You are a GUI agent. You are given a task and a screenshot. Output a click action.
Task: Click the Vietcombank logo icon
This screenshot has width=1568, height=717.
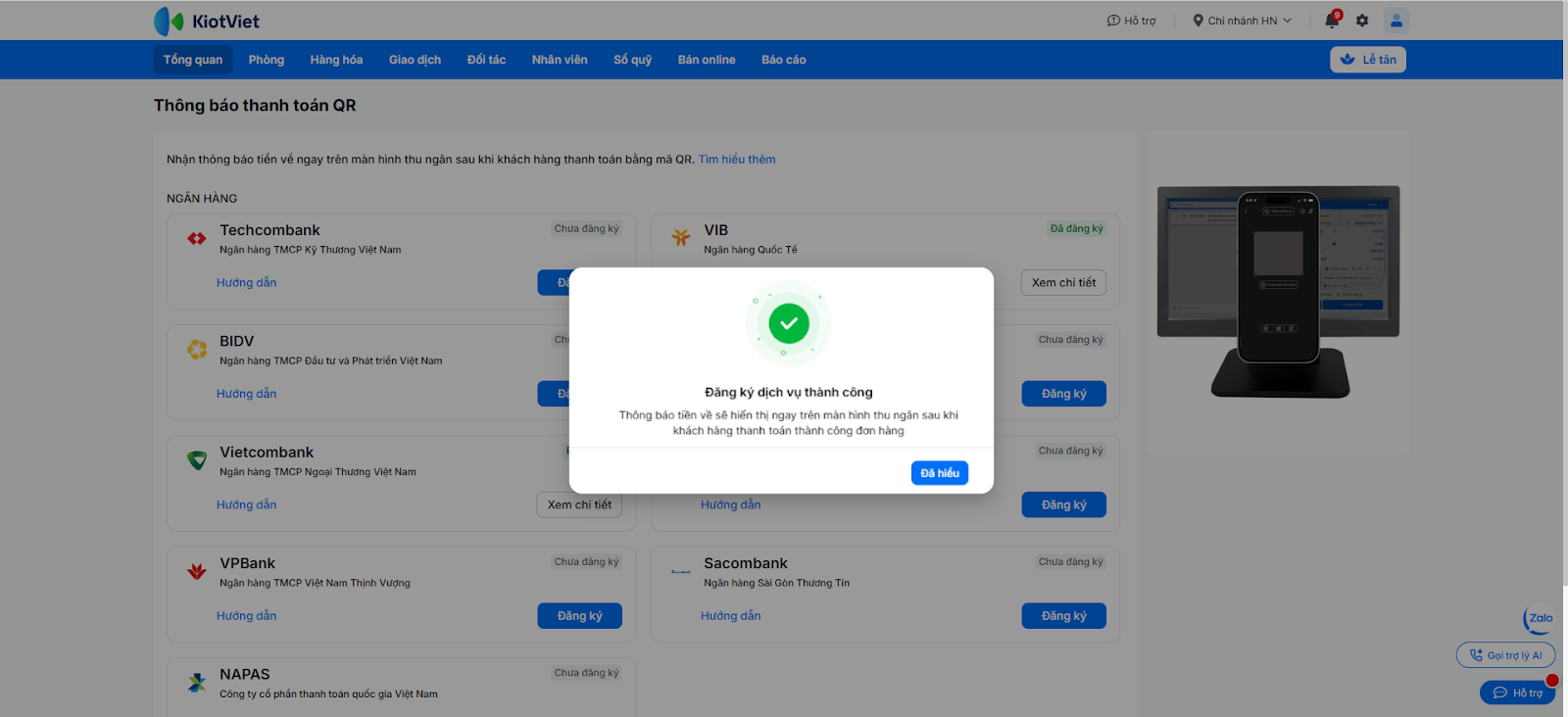[x=197, y=459]
